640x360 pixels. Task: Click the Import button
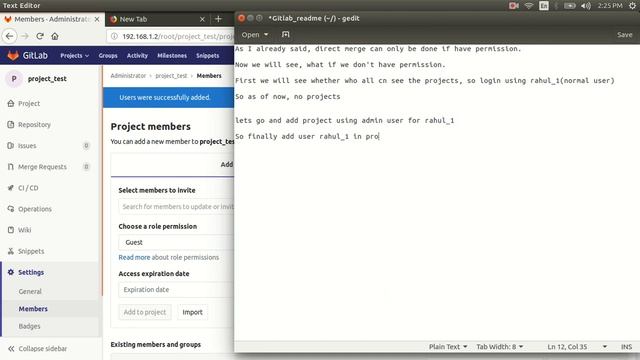tap(192, 312)
